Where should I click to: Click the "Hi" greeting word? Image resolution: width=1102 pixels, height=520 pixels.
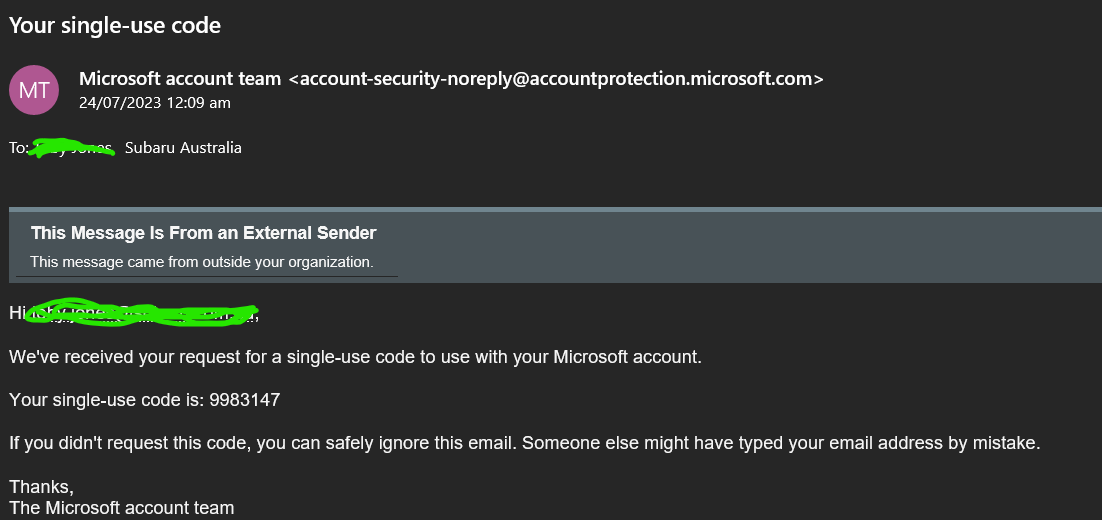(x=16, y=313)
